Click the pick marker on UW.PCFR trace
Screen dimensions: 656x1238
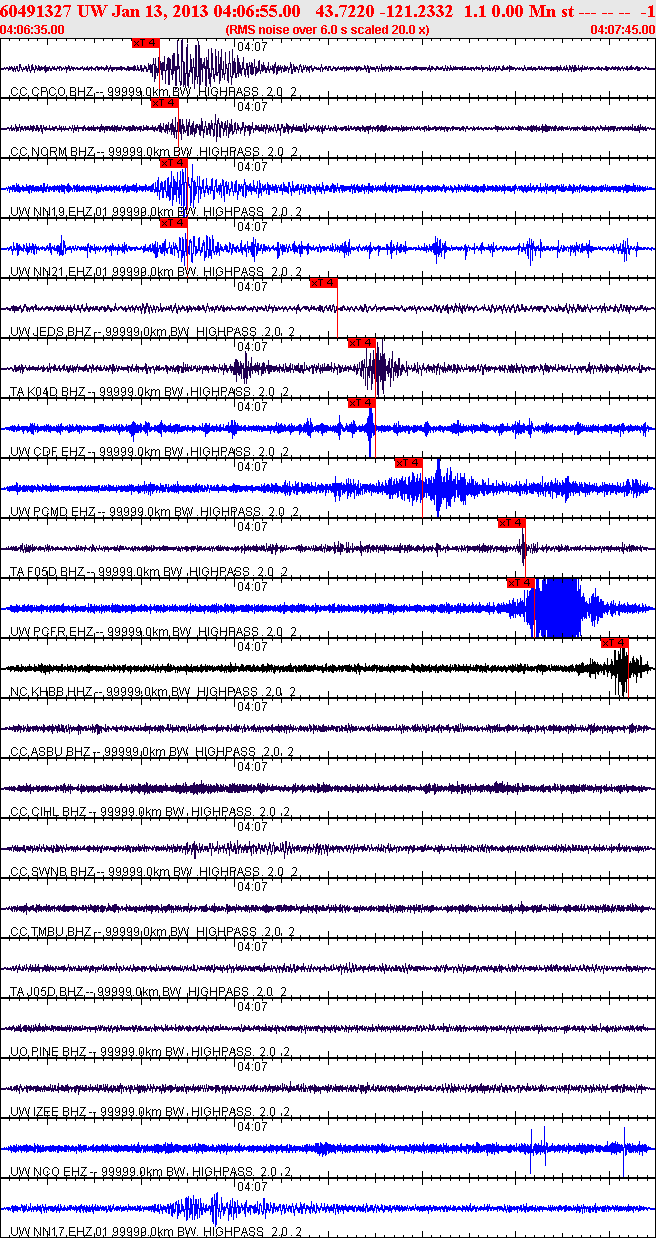(521, 583)
